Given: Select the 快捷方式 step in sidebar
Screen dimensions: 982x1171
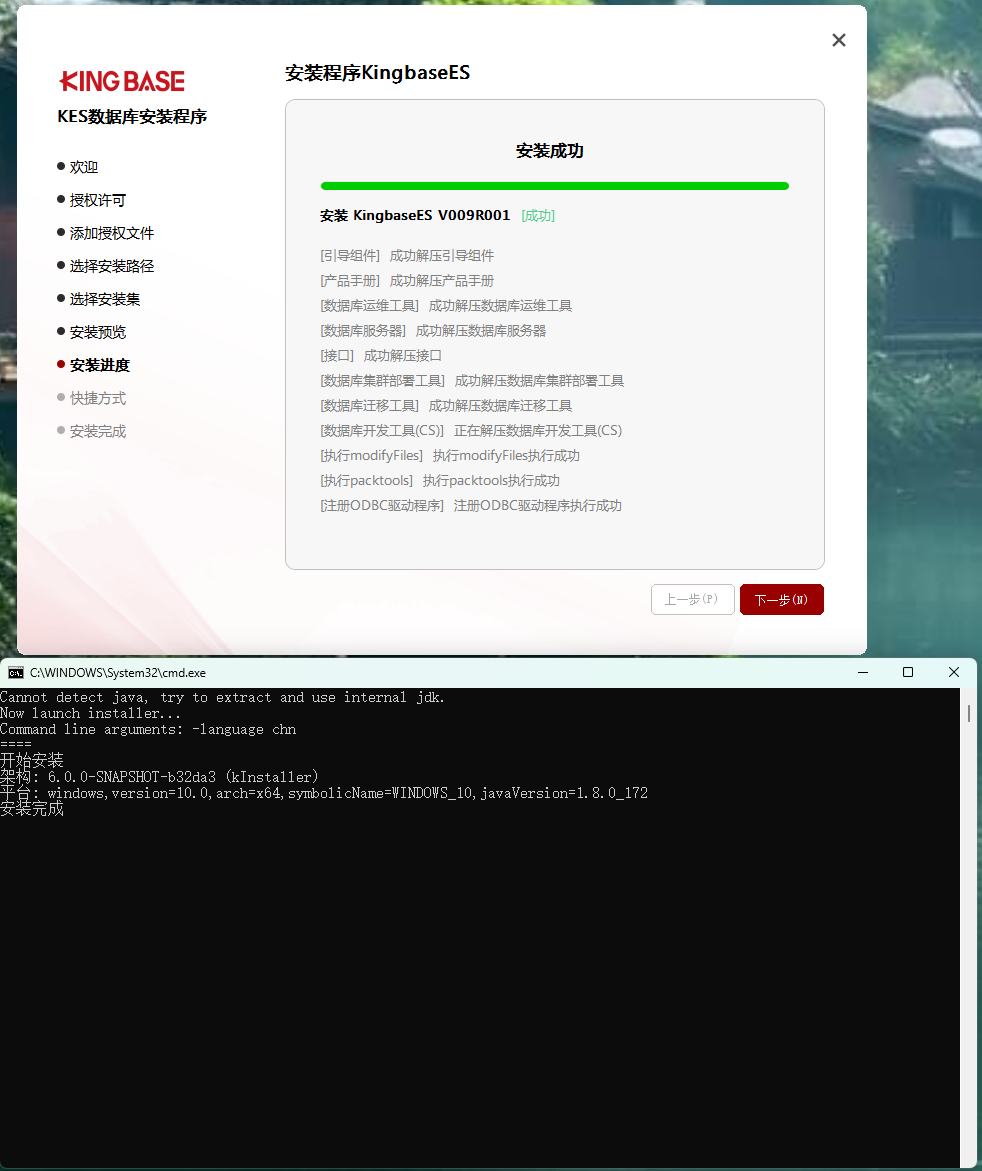Looking at the screenshot, I should pos(92,398).
